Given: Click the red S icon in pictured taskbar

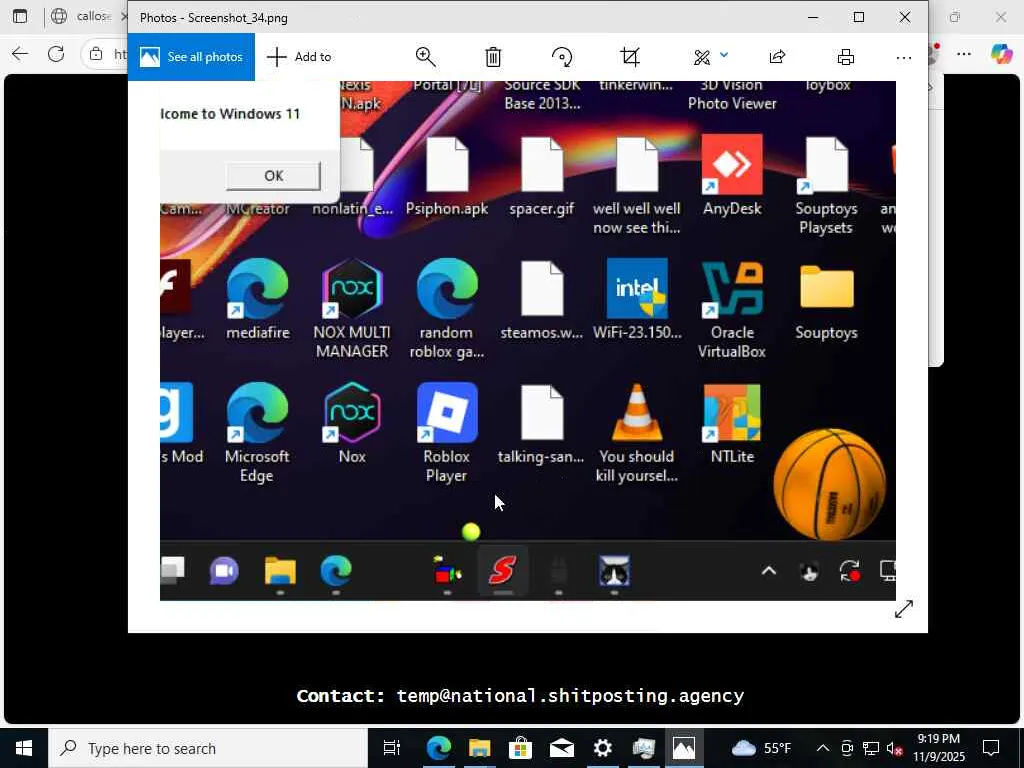Looking at the screenshot, I should 503,571.
